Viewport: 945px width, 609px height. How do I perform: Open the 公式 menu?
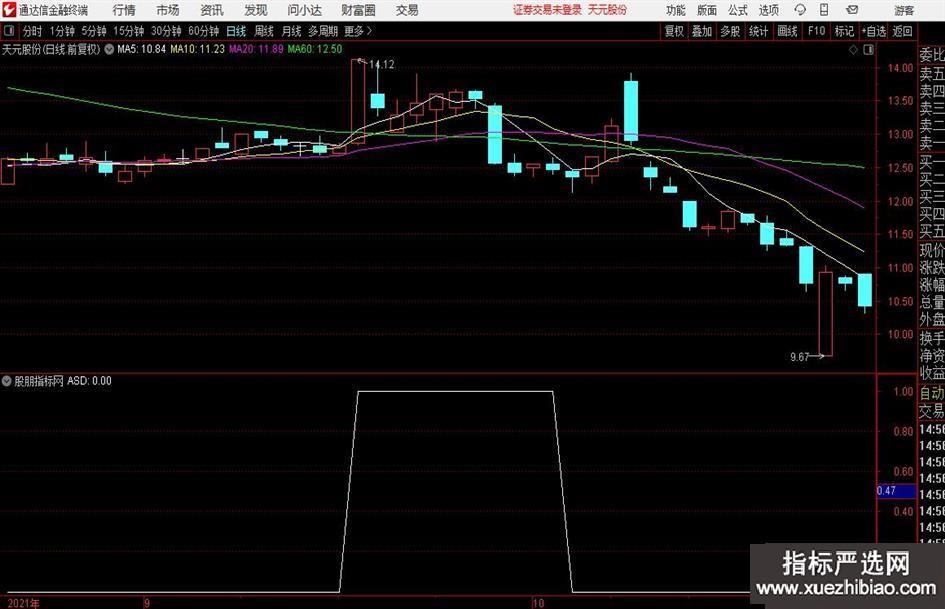[x=738, y=10]
